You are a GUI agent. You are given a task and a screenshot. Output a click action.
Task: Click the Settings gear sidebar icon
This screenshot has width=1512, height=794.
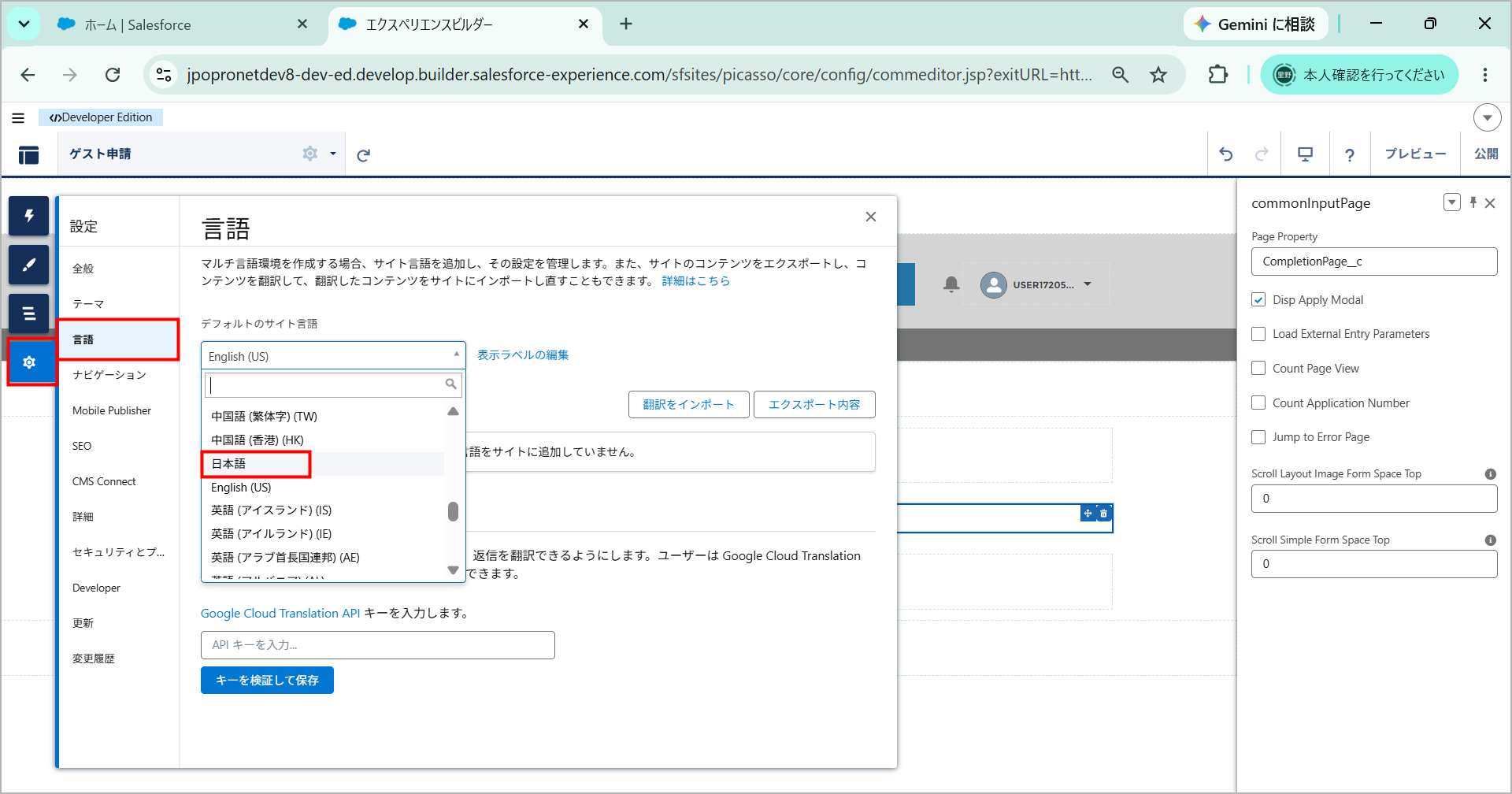pyautogui.click(x=29, y=362)
